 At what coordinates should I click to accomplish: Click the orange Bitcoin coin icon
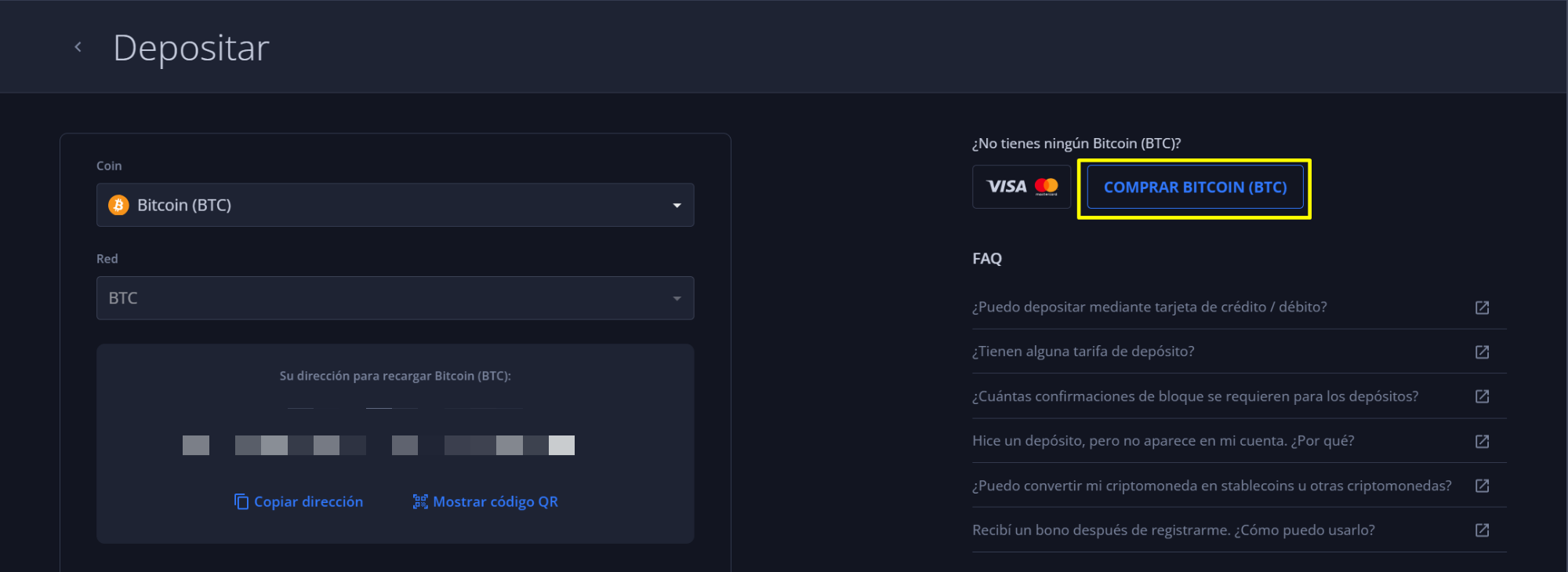click(118, 205)
